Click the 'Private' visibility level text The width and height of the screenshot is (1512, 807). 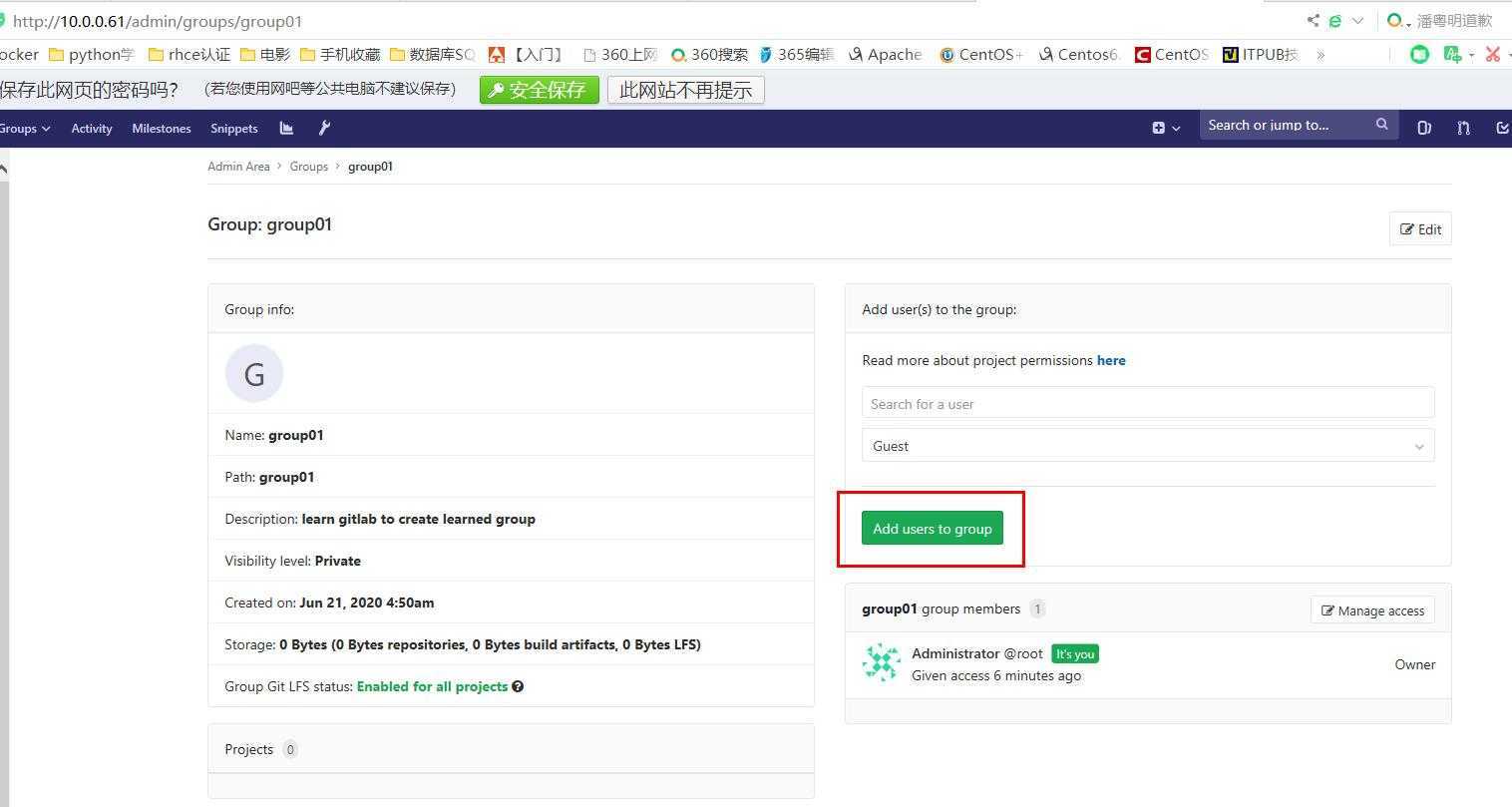(x=338, y=561)
